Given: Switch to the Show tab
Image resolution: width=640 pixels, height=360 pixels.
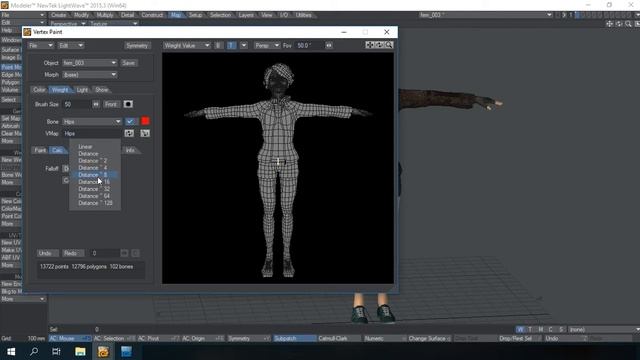Looking at the screenshot, I should coord(101,90).
